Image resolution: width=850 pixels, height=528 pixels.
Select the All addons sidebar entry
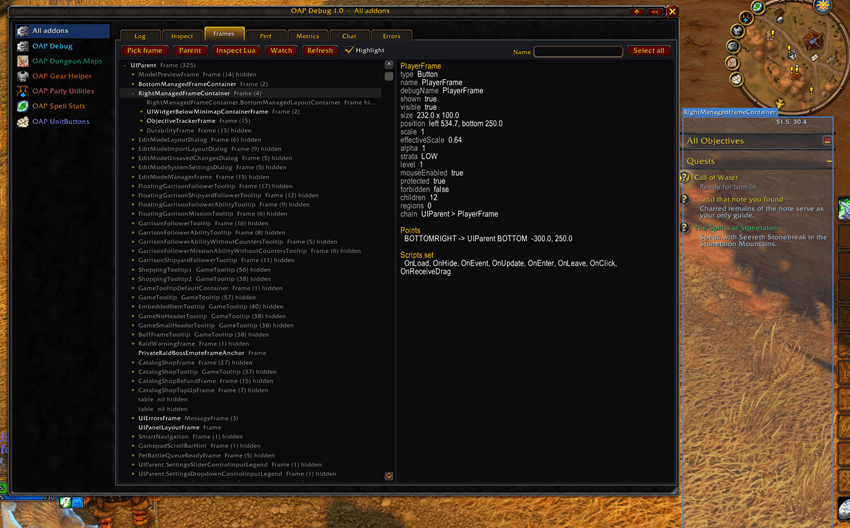coord(62,31)
